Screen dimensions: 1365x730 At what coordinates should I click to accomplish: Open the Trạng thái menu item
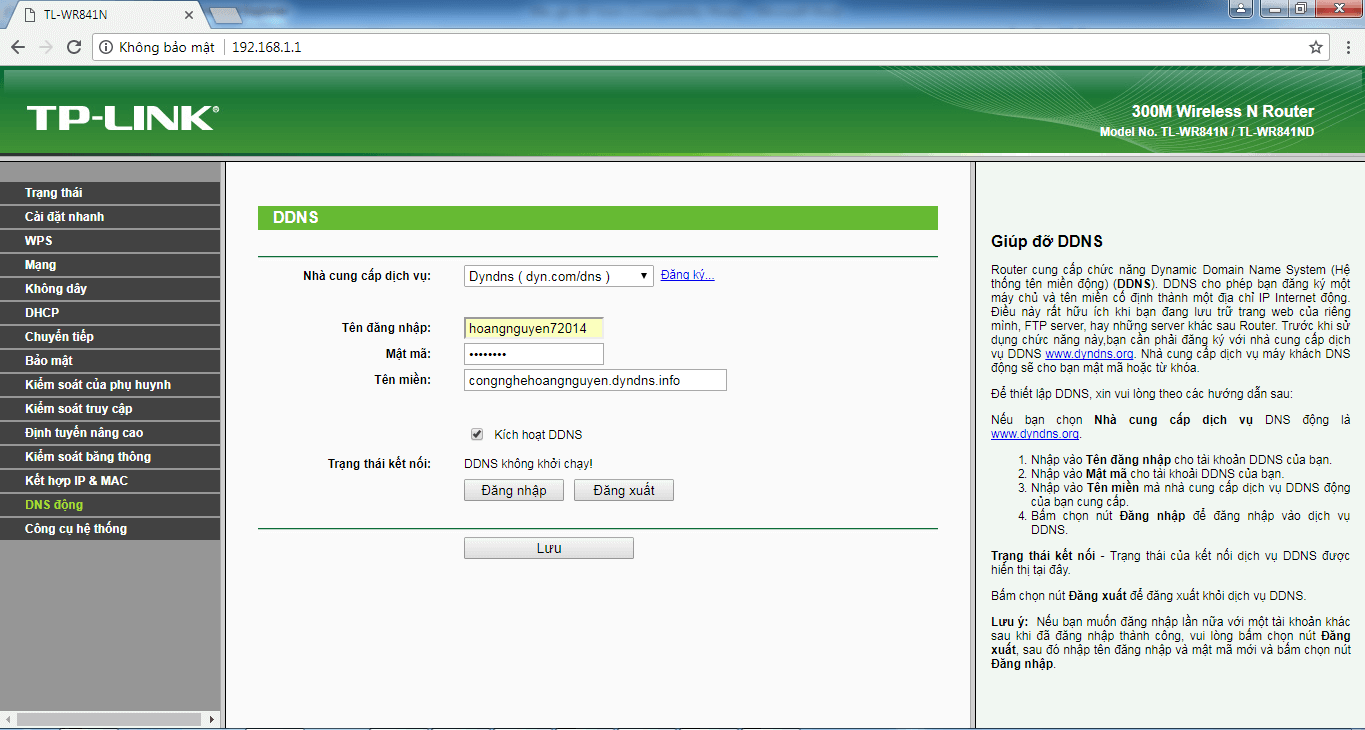click(x=54, y=193)
